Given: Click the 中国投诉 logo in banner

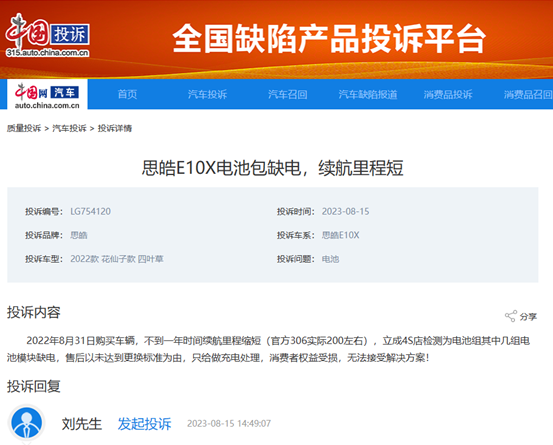Looking at the screenshot, I should coord(47,35).
